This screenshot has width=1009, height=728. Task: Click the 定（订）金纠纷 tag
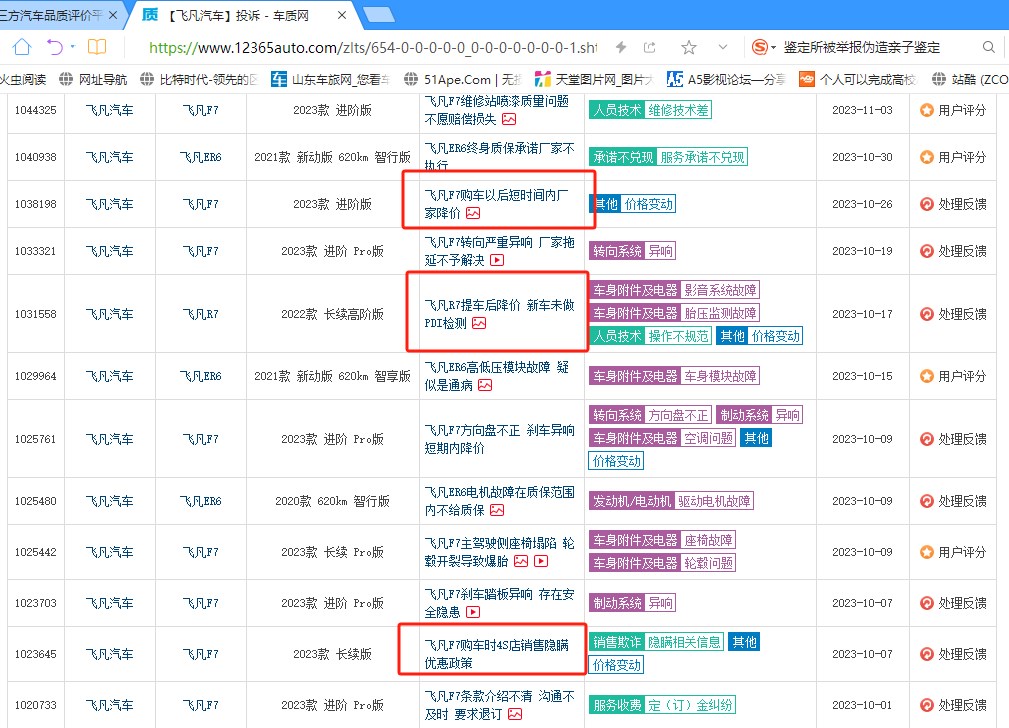(x=690, y=705)
